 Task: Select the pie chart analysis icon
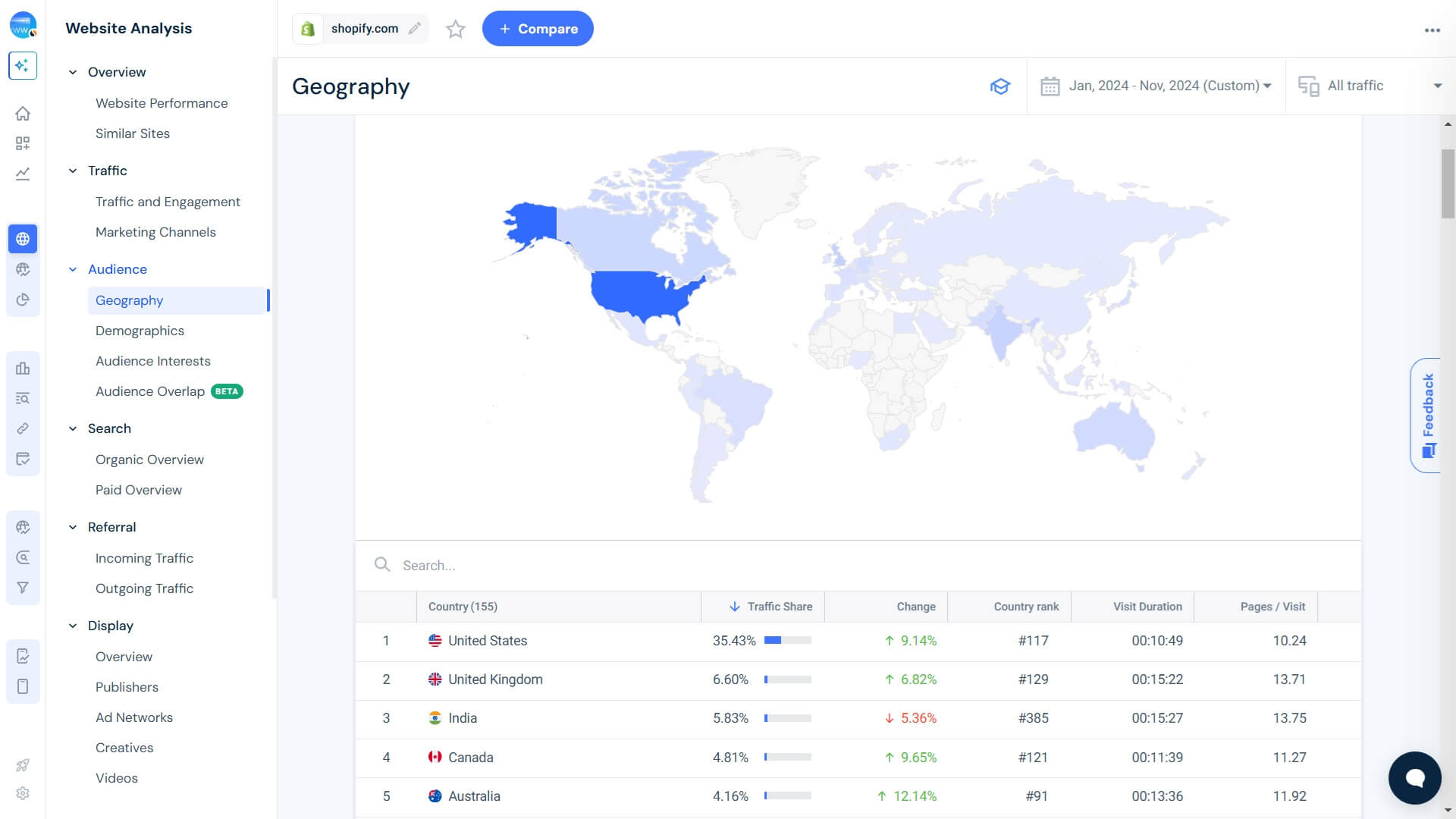click(23, 299)
